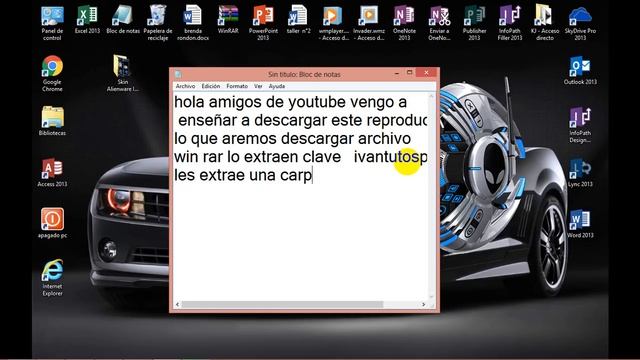Click the vertical scrollbar up arrow
The image size is (640, 360).
point(431,96)
